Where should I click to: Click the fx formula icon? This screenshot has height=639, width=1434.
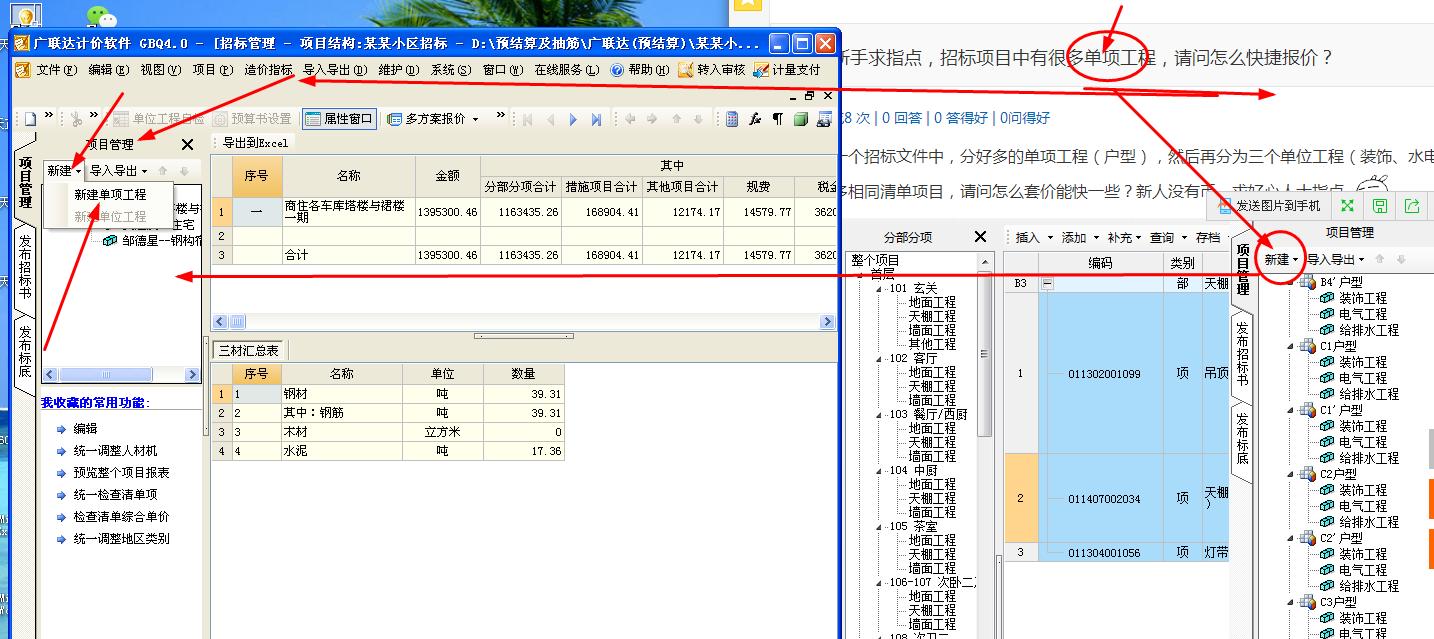click(x=755, y=119)
